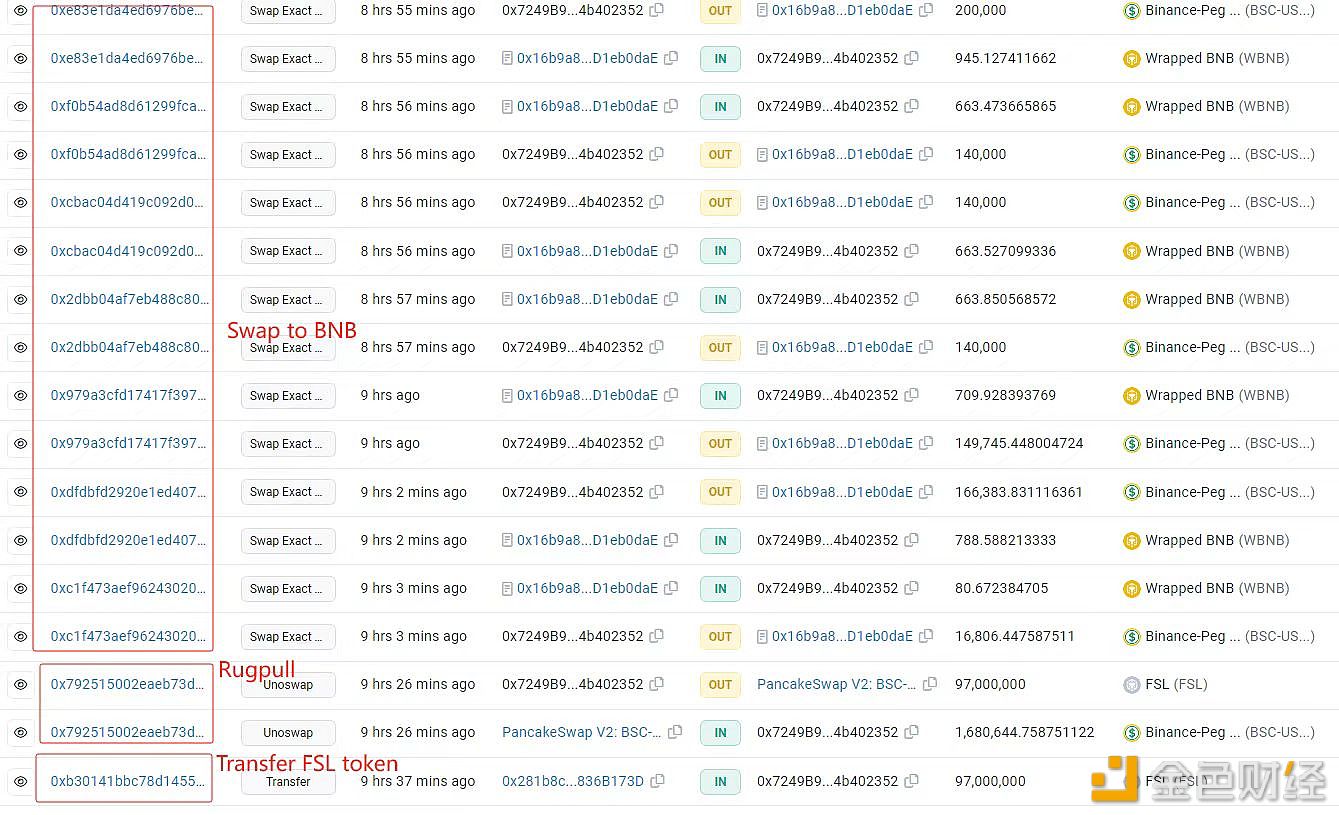This screenshot has width=1339, height=815.
Task: Open the 0x281b8c...836B173D address link
Action: [x=573, y=782]
